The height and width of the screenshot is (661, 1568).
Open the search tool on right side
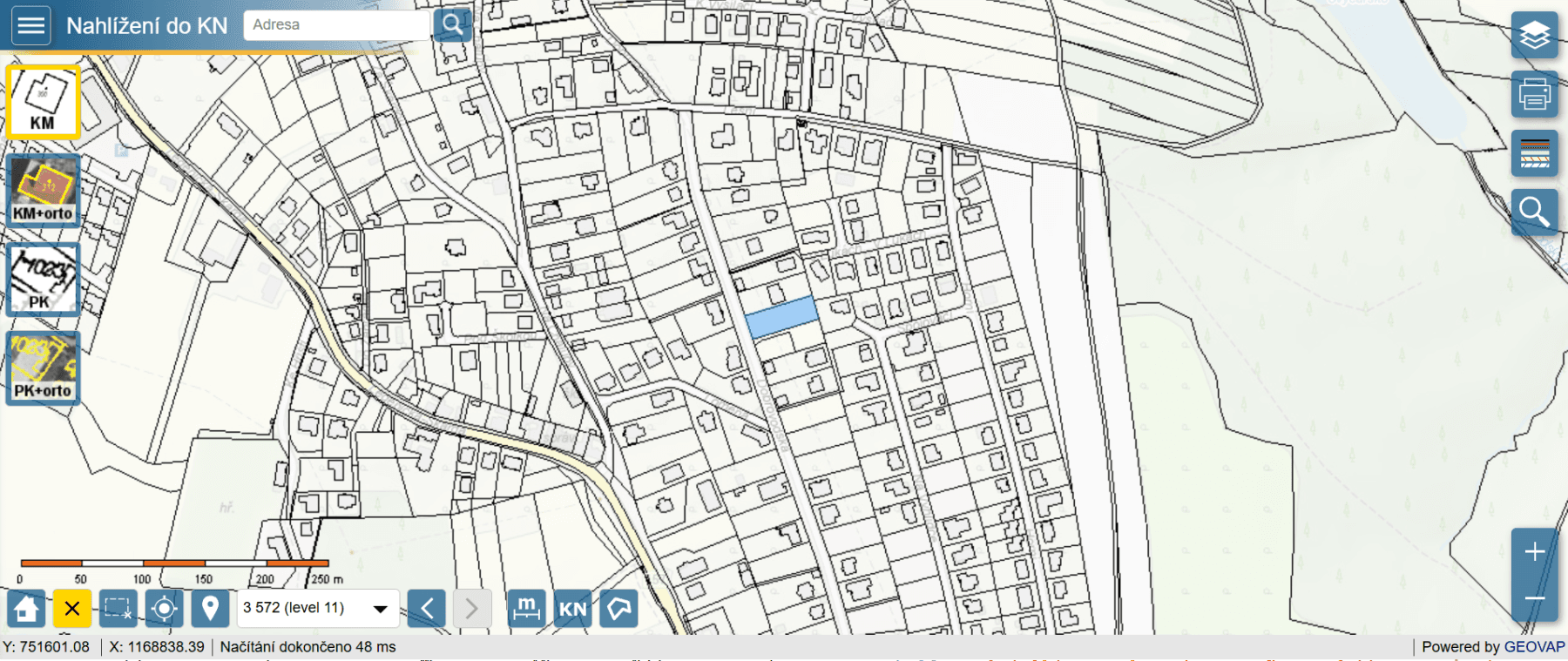(1534, 212)
